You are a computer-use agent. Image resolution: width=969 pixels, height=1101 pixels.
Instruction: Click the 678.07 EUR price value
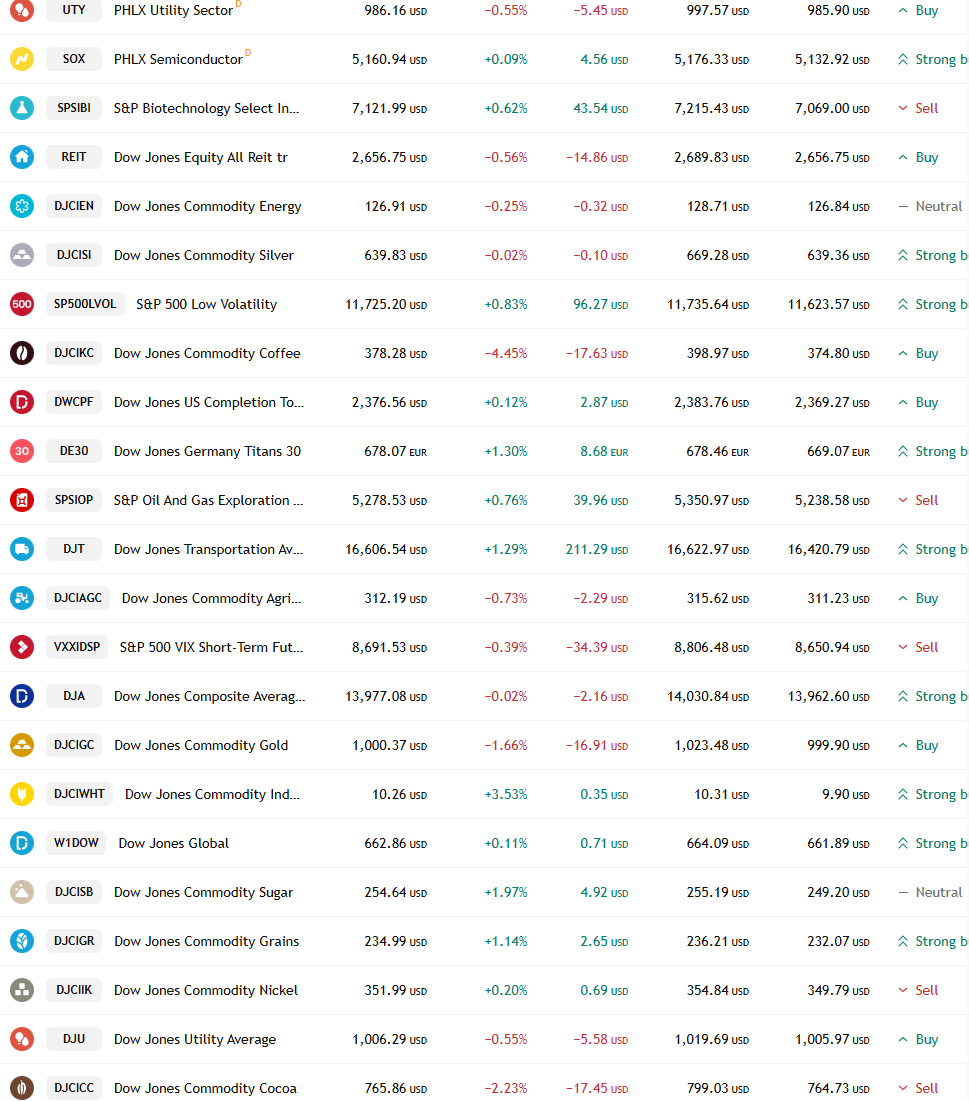395,451
